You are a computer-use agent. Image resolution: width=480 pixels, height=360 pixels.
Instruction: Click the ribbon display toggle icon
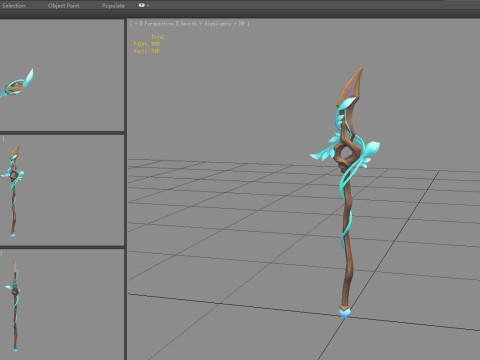(x=141, y=5)
